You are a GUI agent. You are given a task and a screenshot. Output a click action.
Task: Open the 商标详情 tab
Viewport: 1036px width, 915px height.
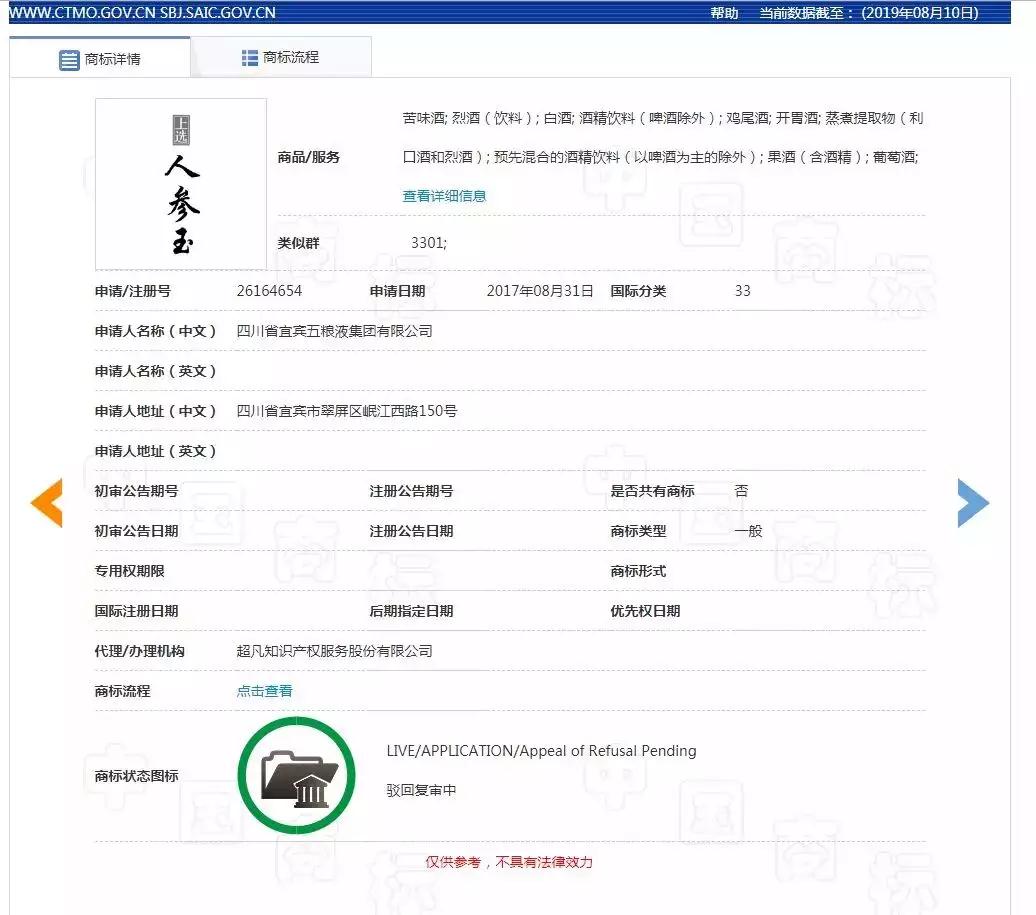click(100, 59)
